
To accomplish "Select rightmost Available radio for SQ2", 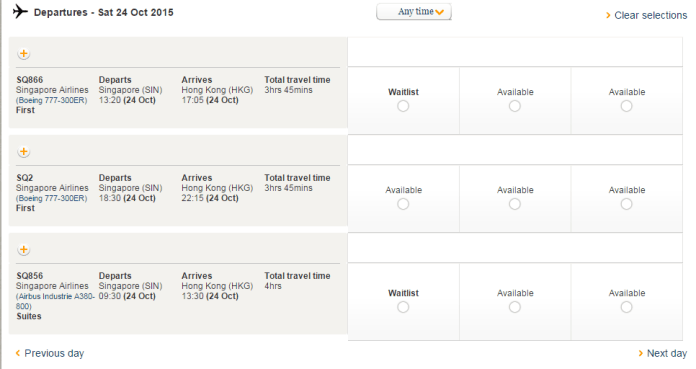I will 626,204.
